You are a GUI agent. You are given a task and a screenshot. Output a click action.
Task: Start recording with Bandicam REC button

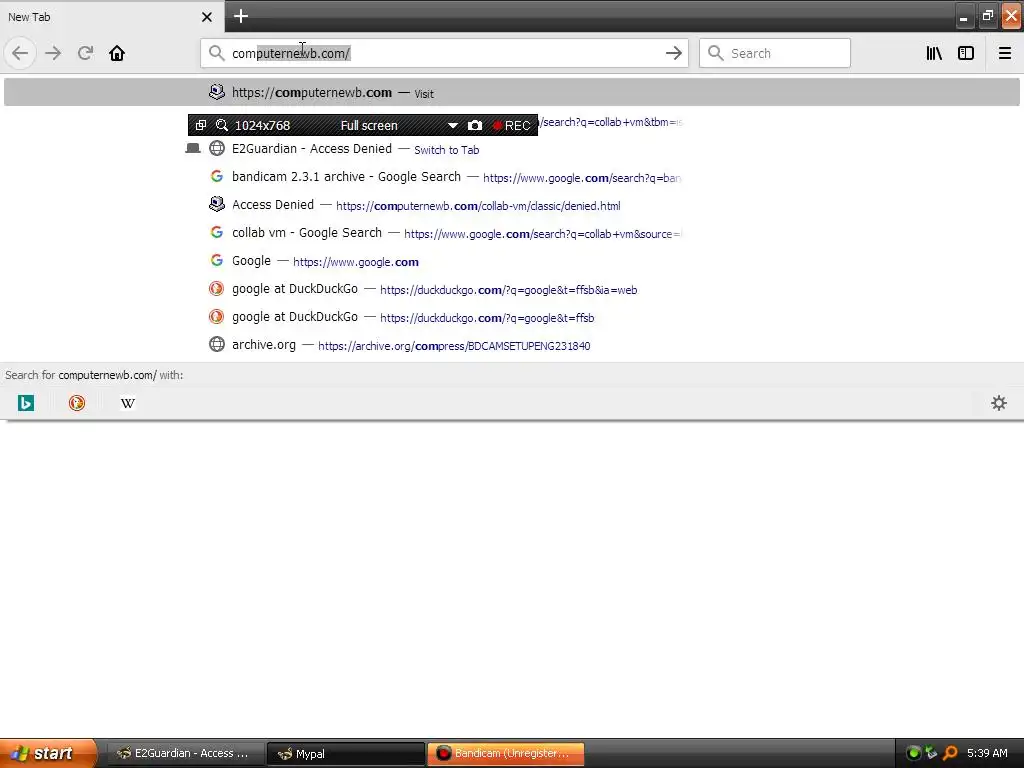(511, 125)
